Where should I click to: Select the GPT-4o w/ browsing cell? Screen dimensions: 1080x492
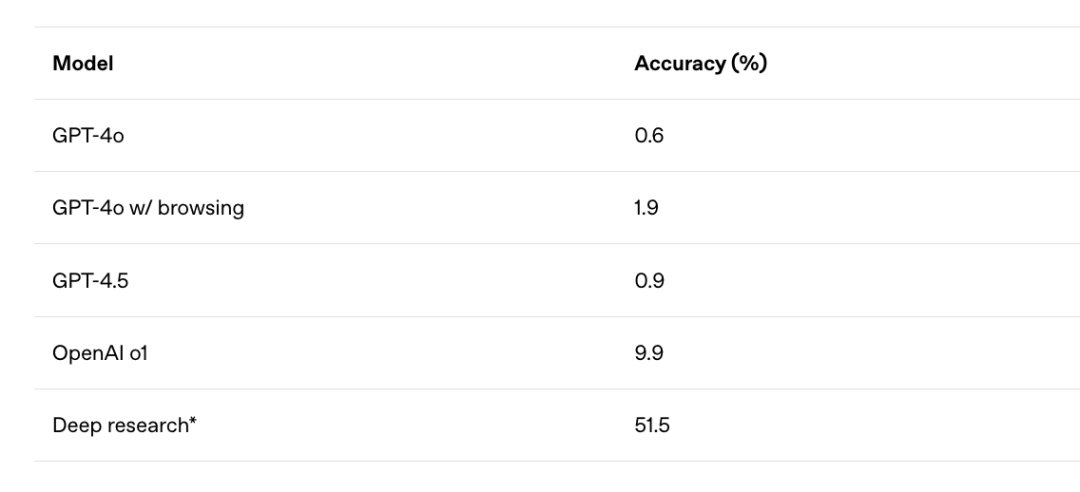click(148, 208)
